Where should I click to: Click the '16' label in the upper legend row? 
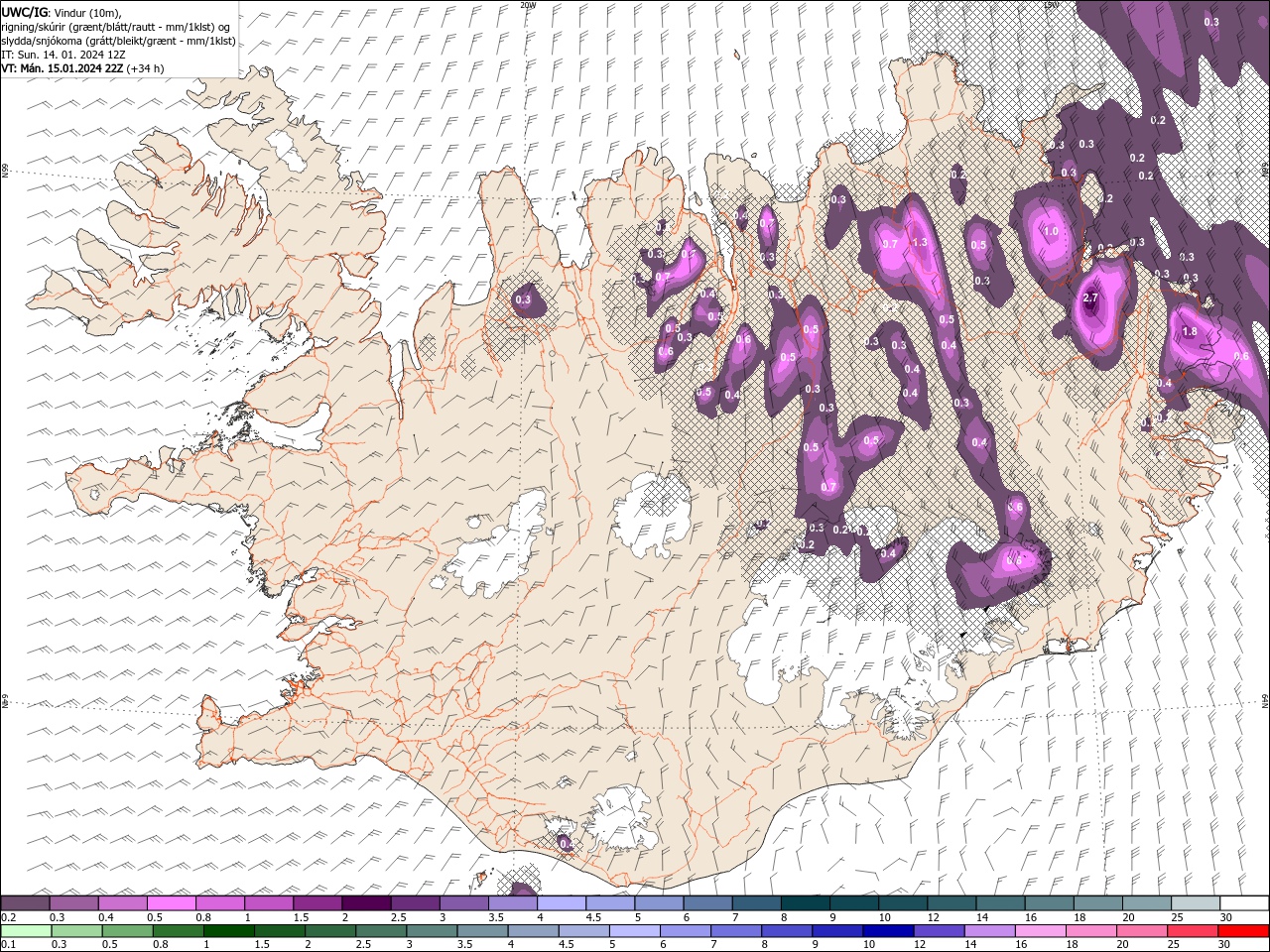coord(1031,917)
